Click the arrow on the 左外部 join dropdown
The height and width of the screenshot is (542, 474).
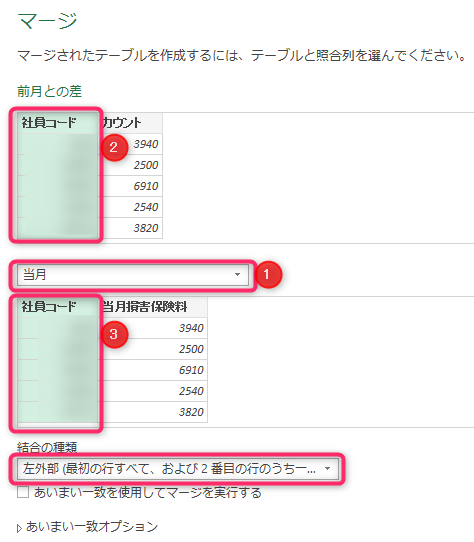point(327,469)
